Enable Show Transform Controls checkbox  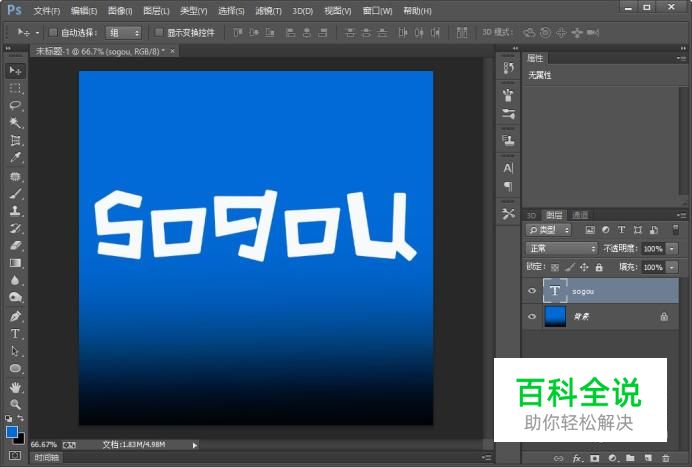[159, 32]
